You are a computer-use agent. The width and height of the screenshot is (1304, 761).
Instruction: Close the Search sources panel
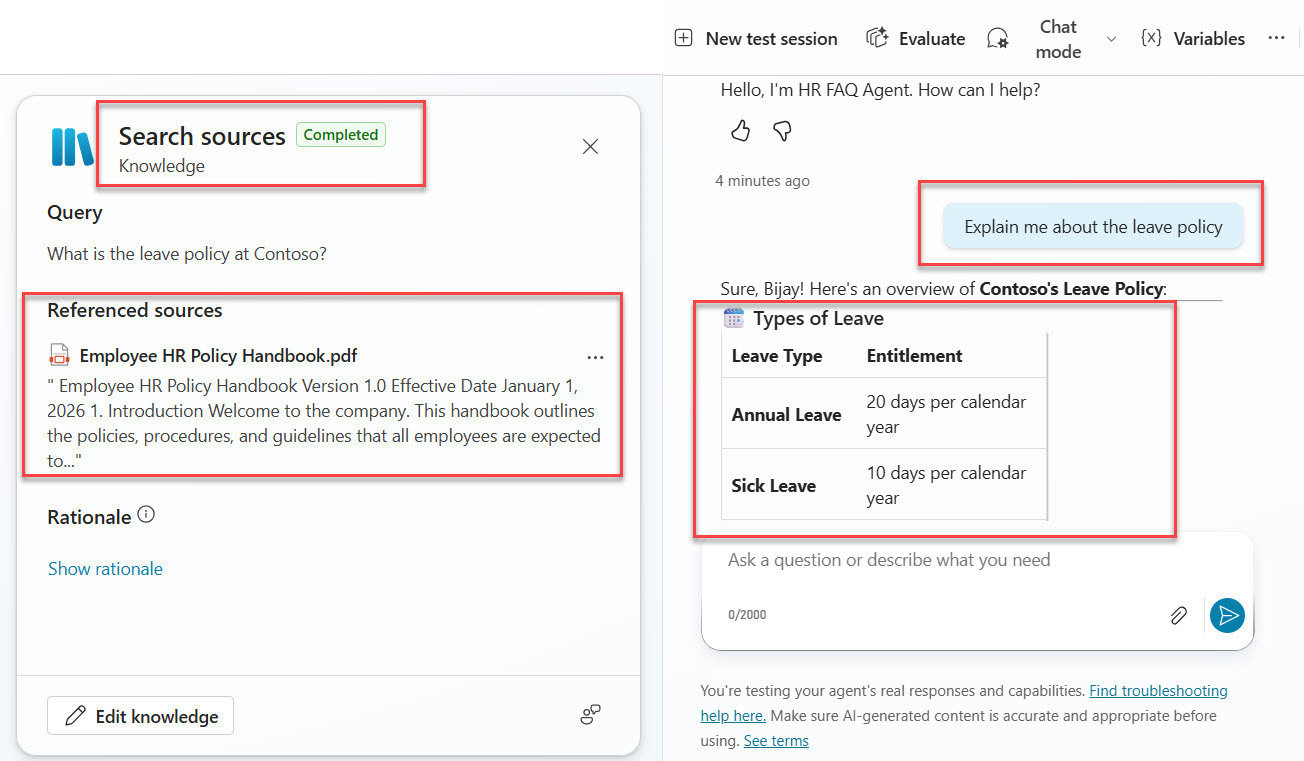pos(590,147)
